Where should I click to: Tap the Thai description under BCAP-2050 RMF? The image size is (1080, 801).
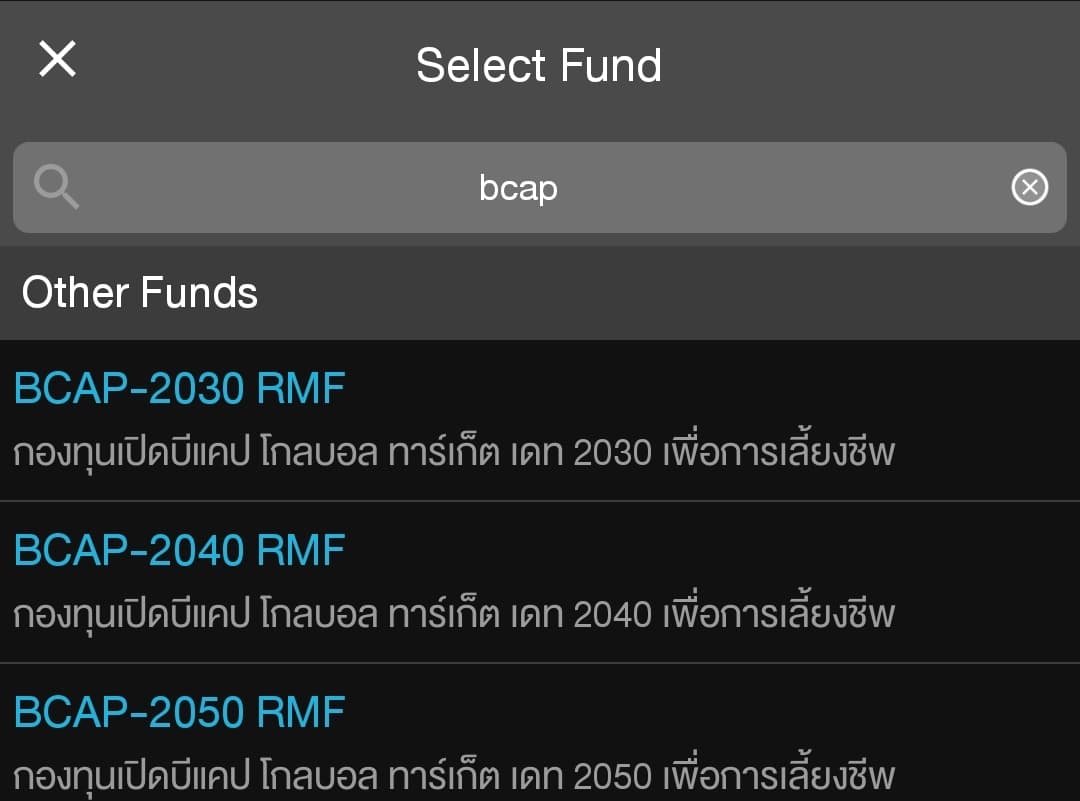click(x=454, y=776)
